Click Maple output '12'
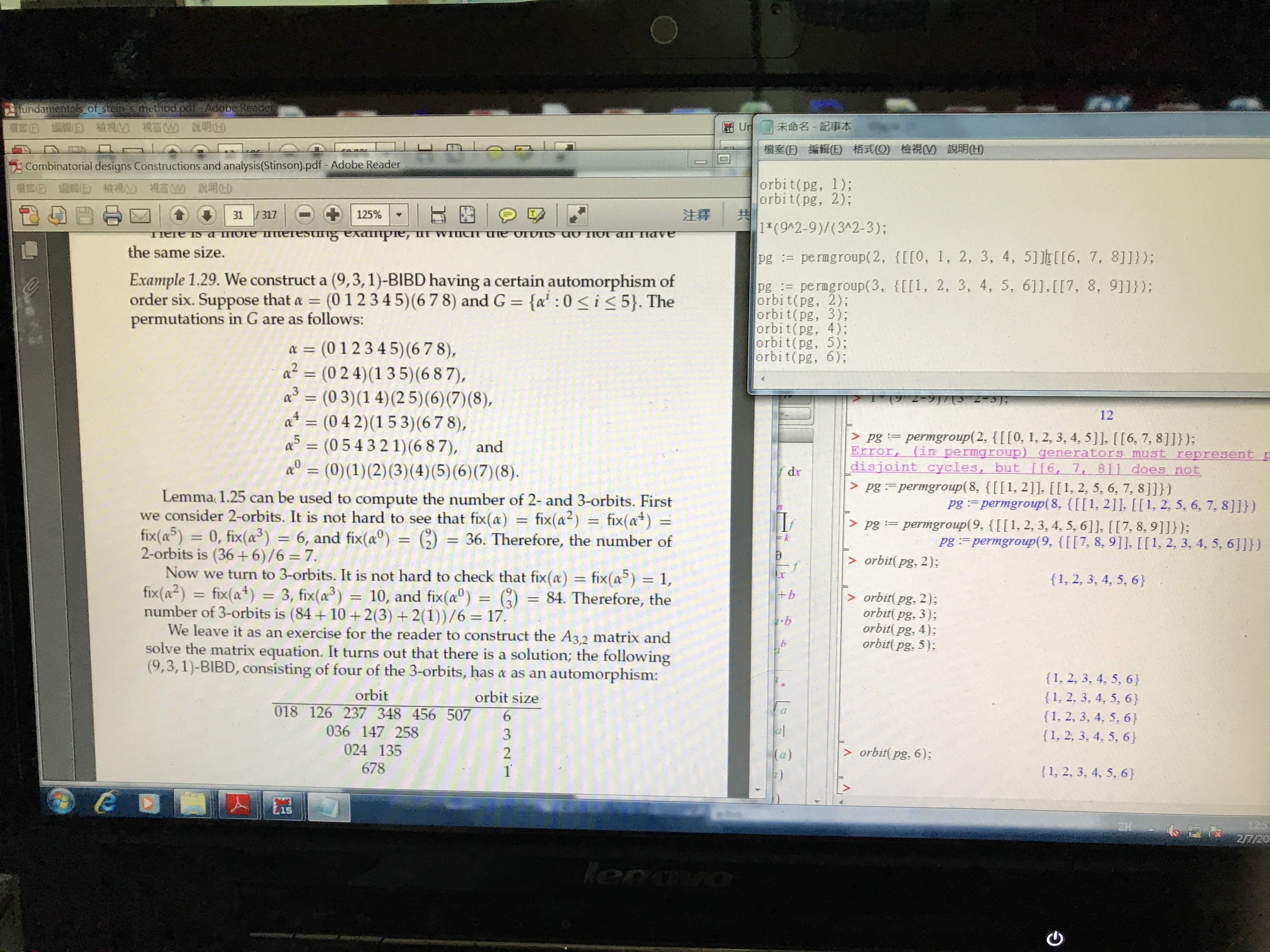 [1107, 415]
